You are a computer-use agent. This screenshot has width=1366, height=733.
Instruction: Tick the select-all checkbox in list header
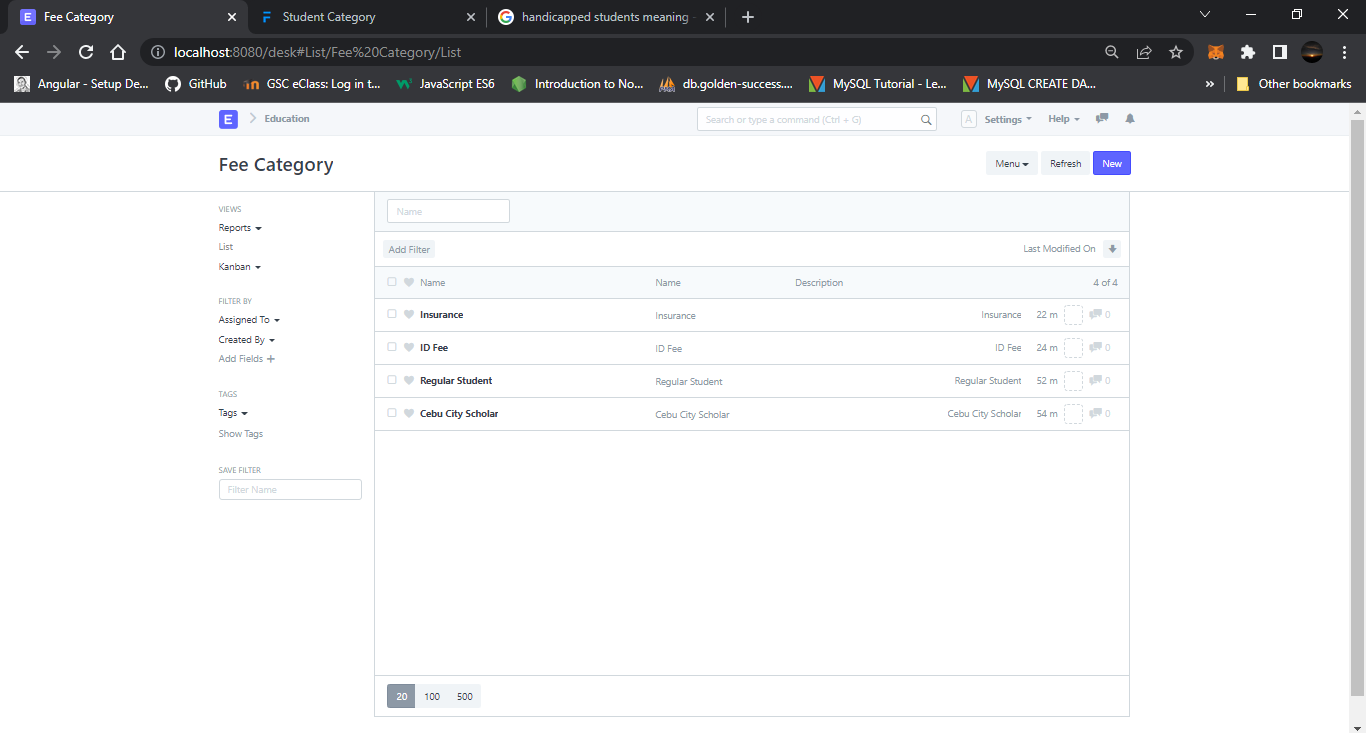[x=392, y=282]
